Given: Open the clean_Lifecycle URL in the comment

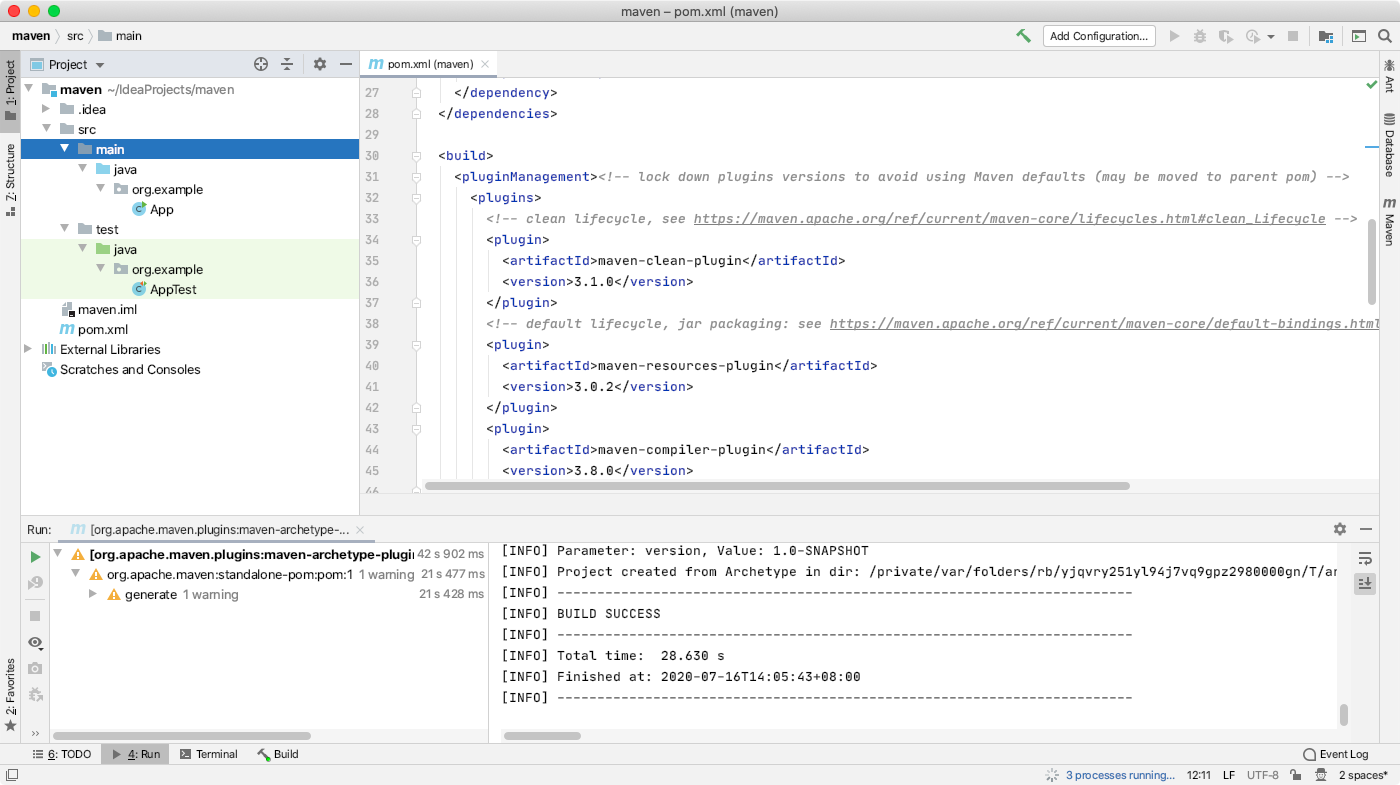Looking at the screenshot, I should (x=1009, y=218).
